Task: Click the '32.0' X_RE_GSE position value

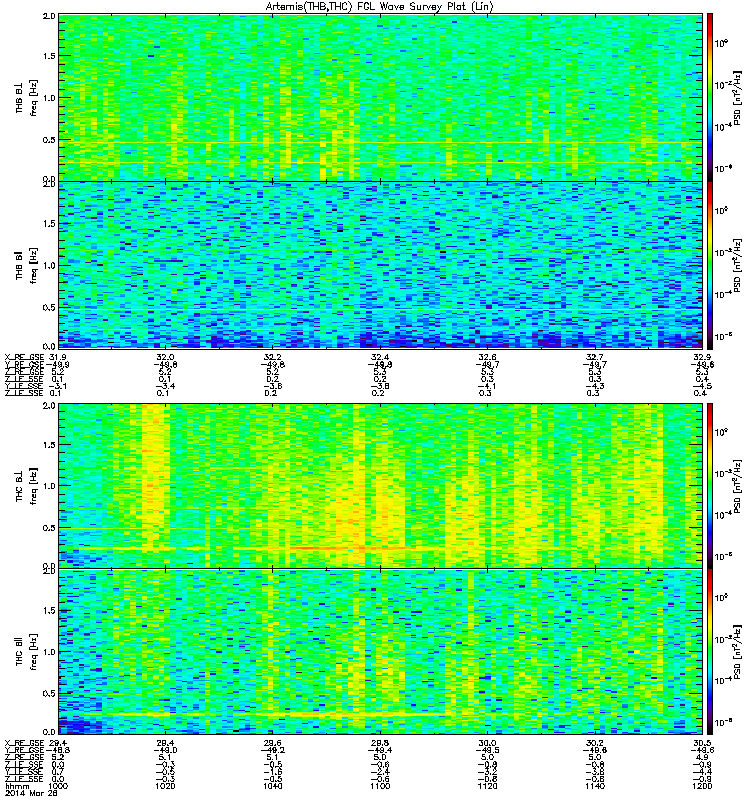Action: click(165, 357)
